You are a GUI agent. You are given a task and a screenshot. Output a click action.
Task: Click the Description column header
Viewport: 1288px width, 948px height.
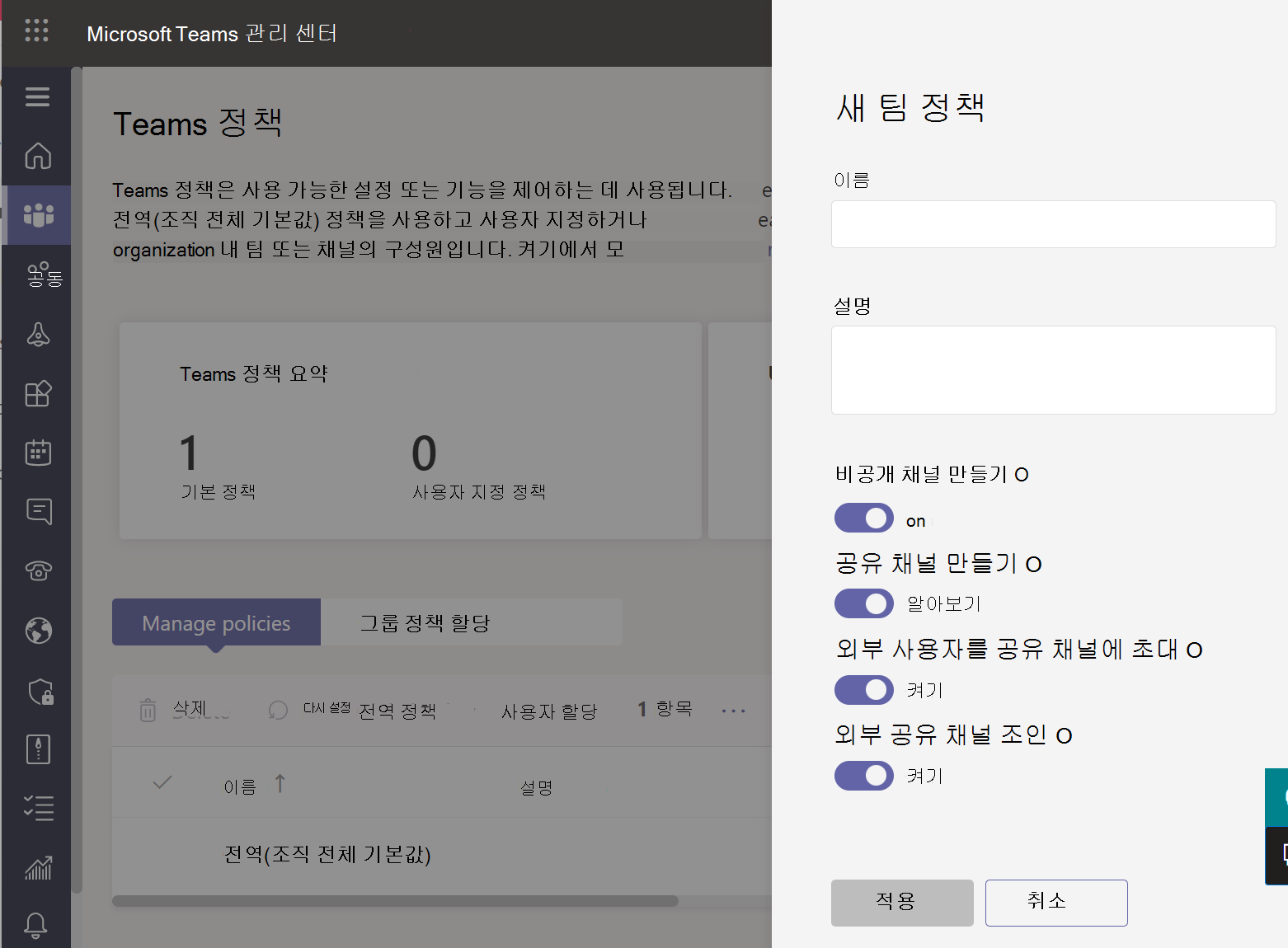pos(537,788)
